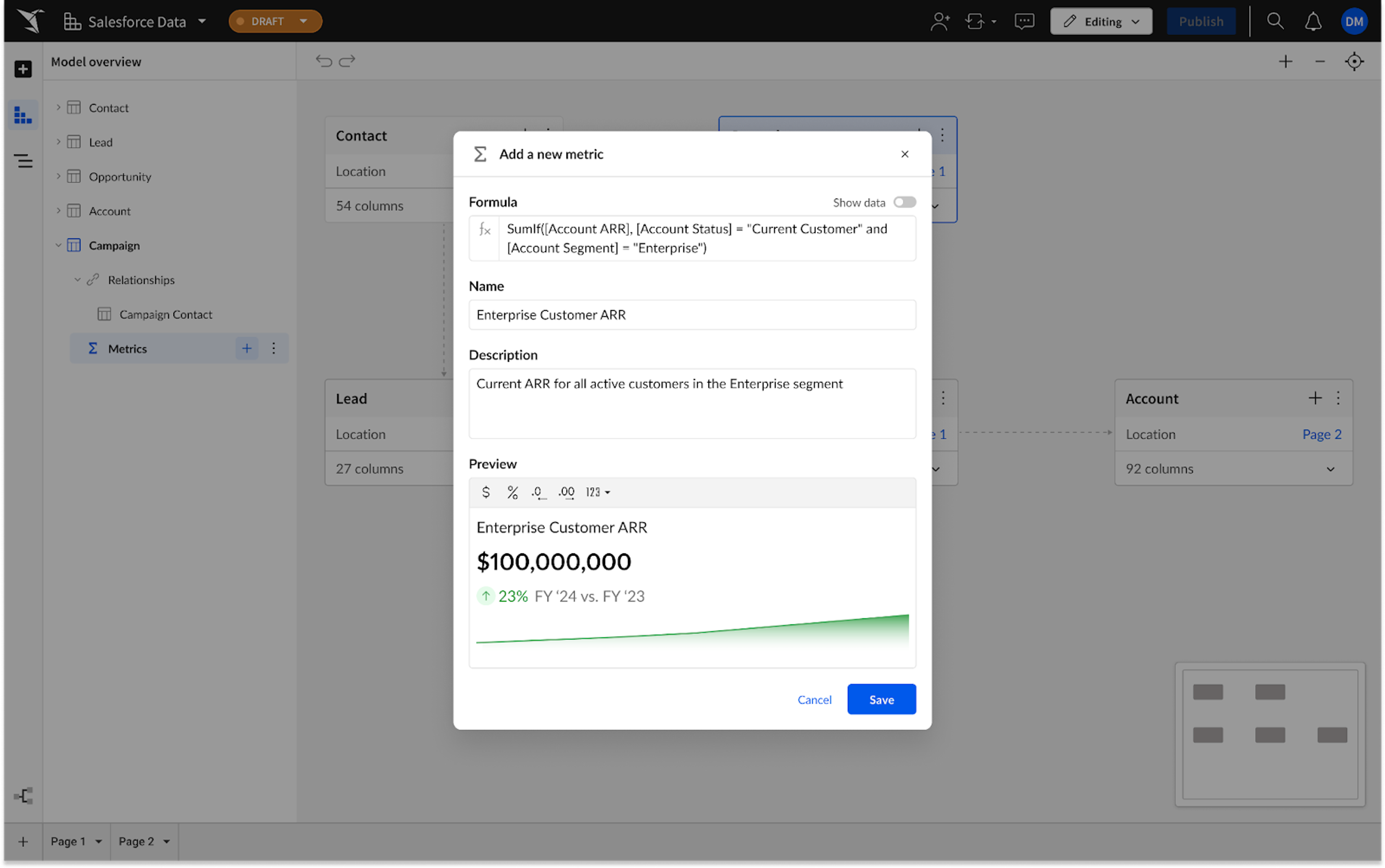The width and height of the screenshot is (1385, 868).
Task: Close the Add a new metric dialog
Action: click(x=905, y=154)
